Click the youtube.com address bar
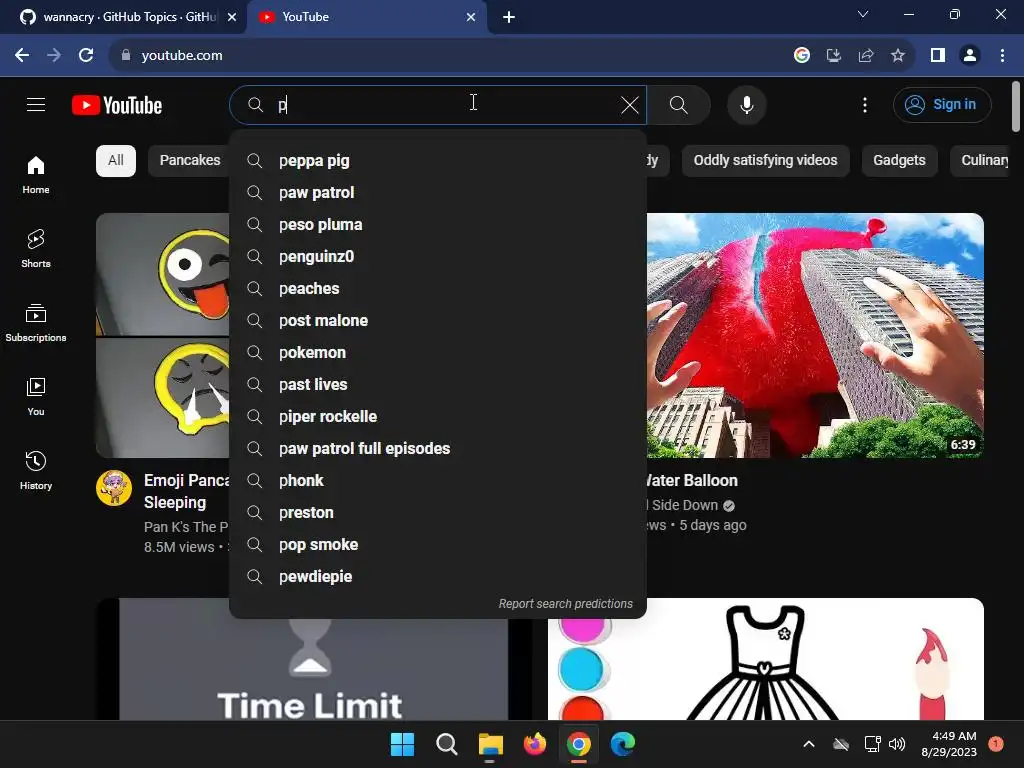Viewport: 1024px width, 768px height. point(451,56)
